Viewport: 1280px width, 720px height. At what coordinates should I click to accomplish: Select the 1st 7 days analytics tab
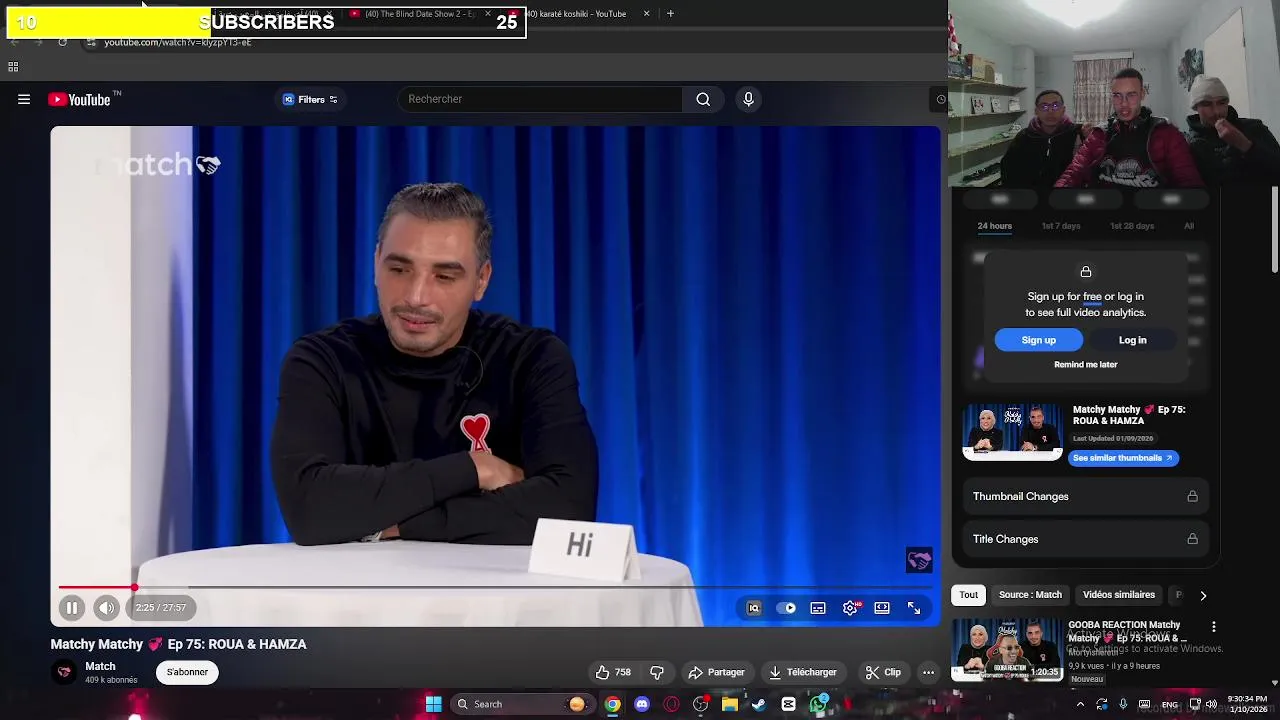(x=1061, y=226)
